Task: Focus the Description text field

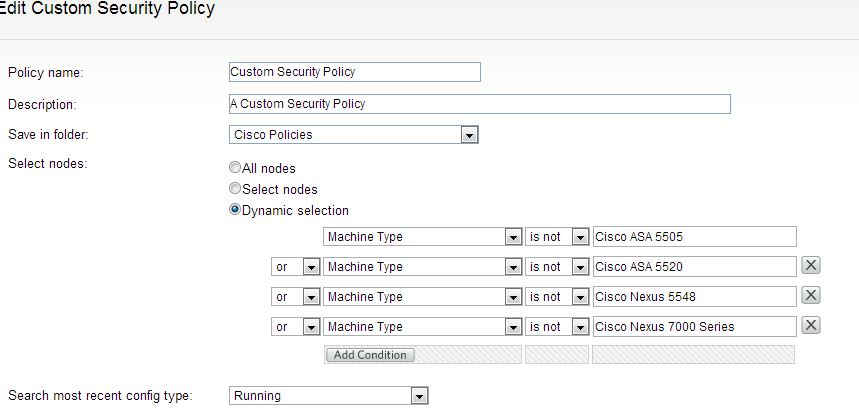Action: [479, 104]
